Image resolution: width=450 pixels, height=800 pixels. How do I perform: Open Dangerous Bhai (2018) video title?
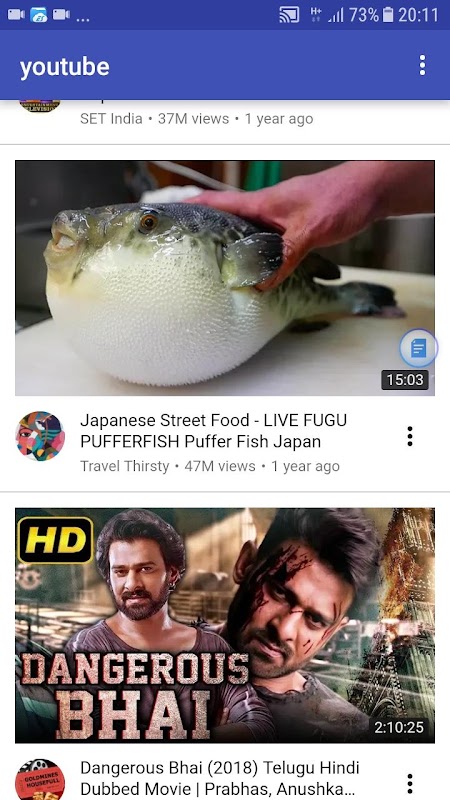[220, 778]
